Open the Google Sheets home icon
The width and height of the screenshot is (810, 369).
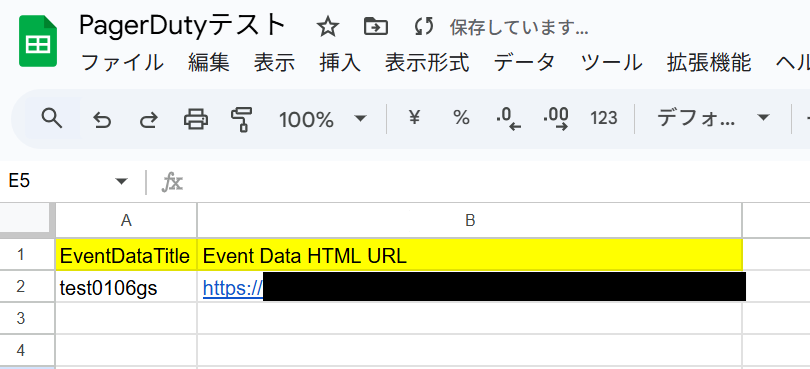pyautogui.click(x=38, y=41)
